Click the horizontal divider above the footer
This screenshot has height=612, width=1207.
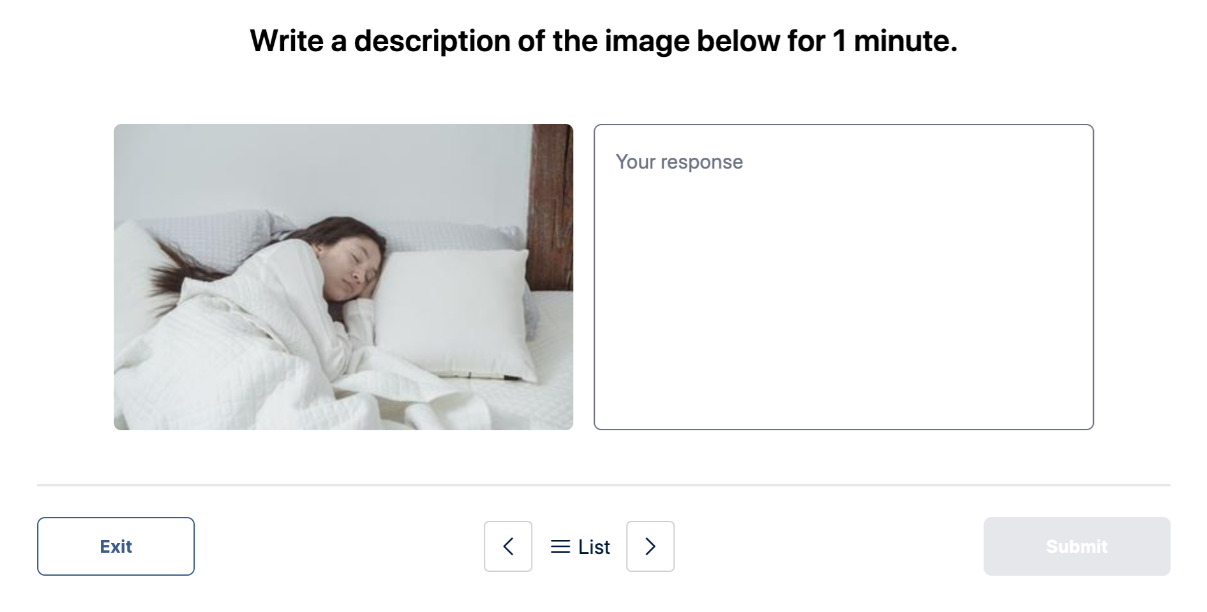point(603,485)
